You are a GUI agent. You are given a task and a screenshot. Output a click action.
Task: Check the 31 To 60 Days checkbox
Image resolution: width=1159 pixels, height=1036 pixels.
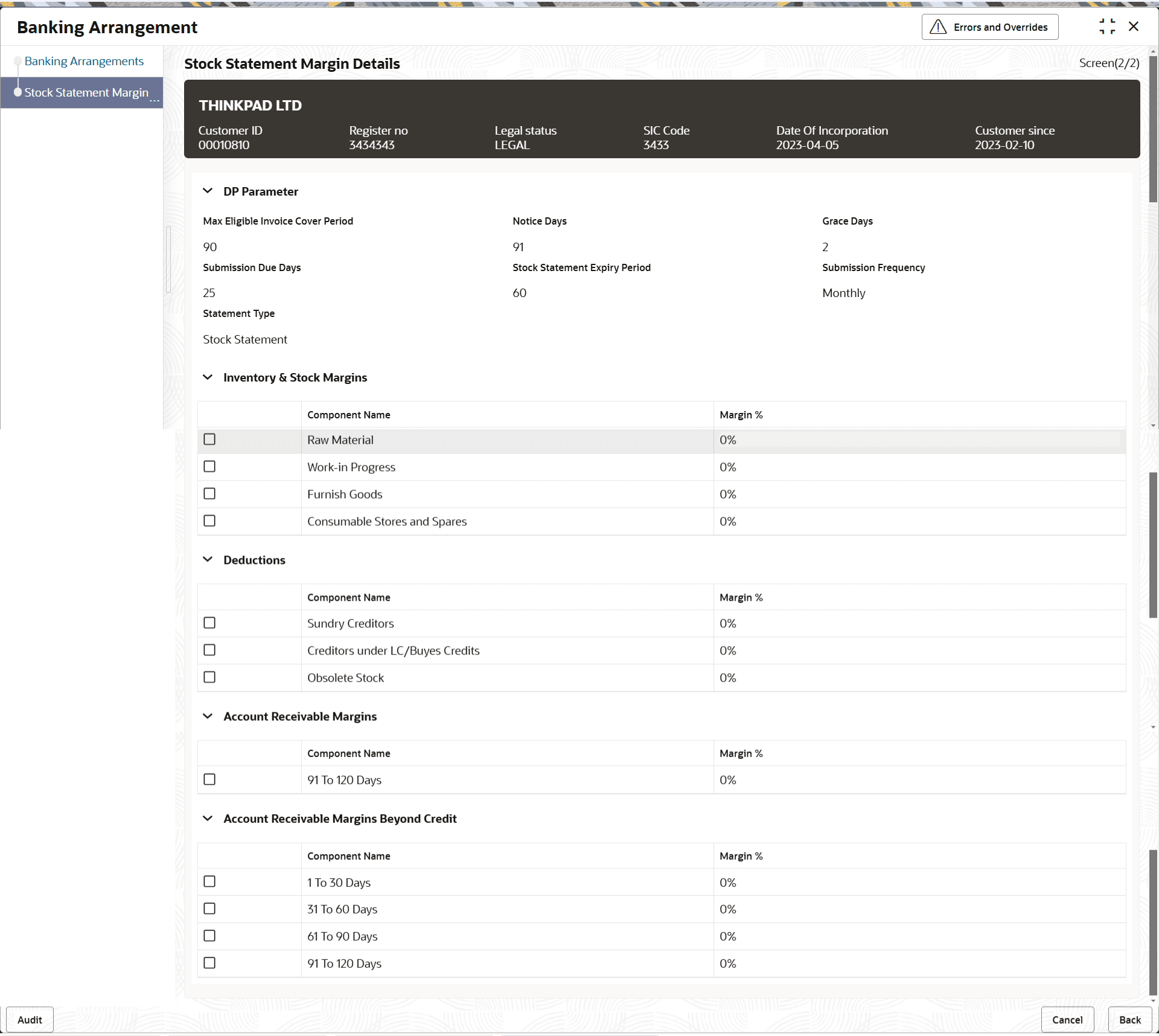coord(209,909)
